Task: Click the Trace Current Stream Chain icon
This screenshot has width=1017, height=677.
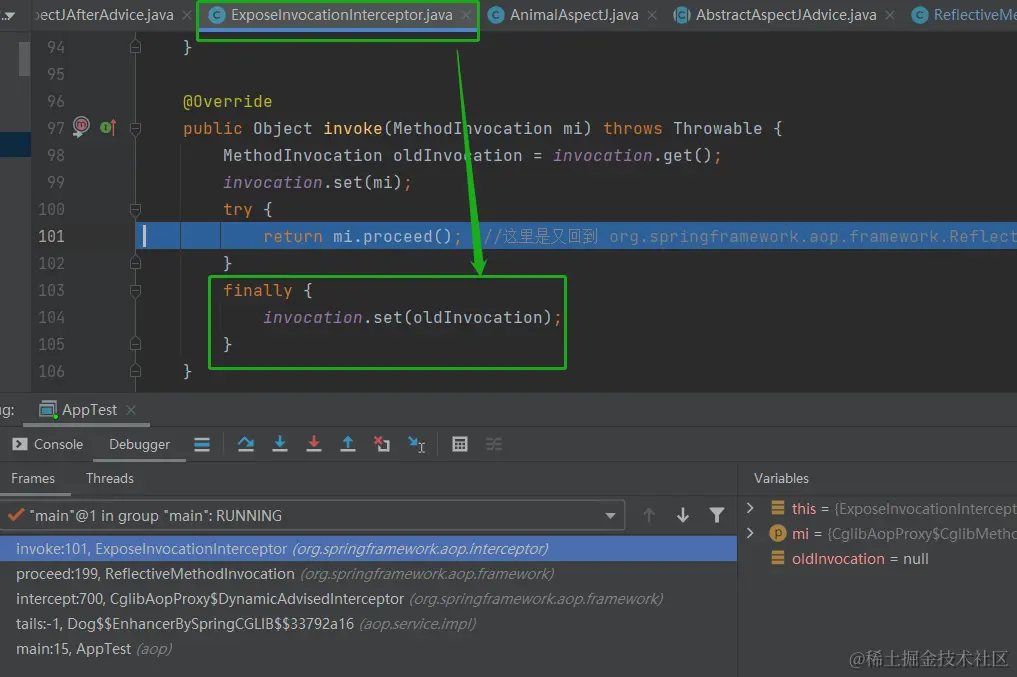Action: pos(494,444)
